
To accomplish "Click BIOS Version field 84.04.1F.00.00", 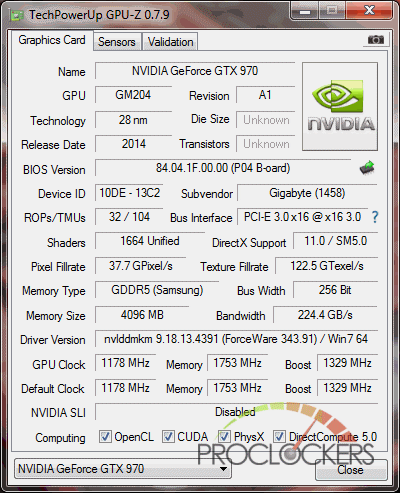I will (x=223, y=168).
